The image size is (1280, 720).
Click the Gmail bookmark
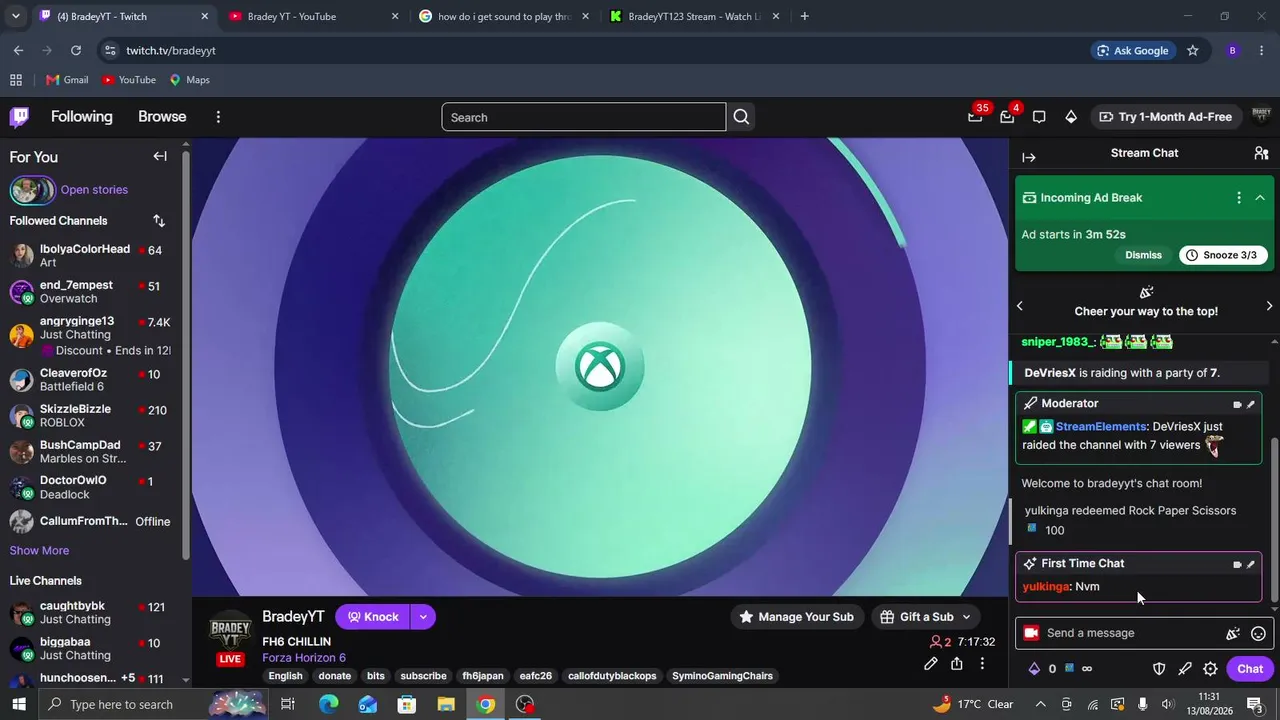(66, 80)
